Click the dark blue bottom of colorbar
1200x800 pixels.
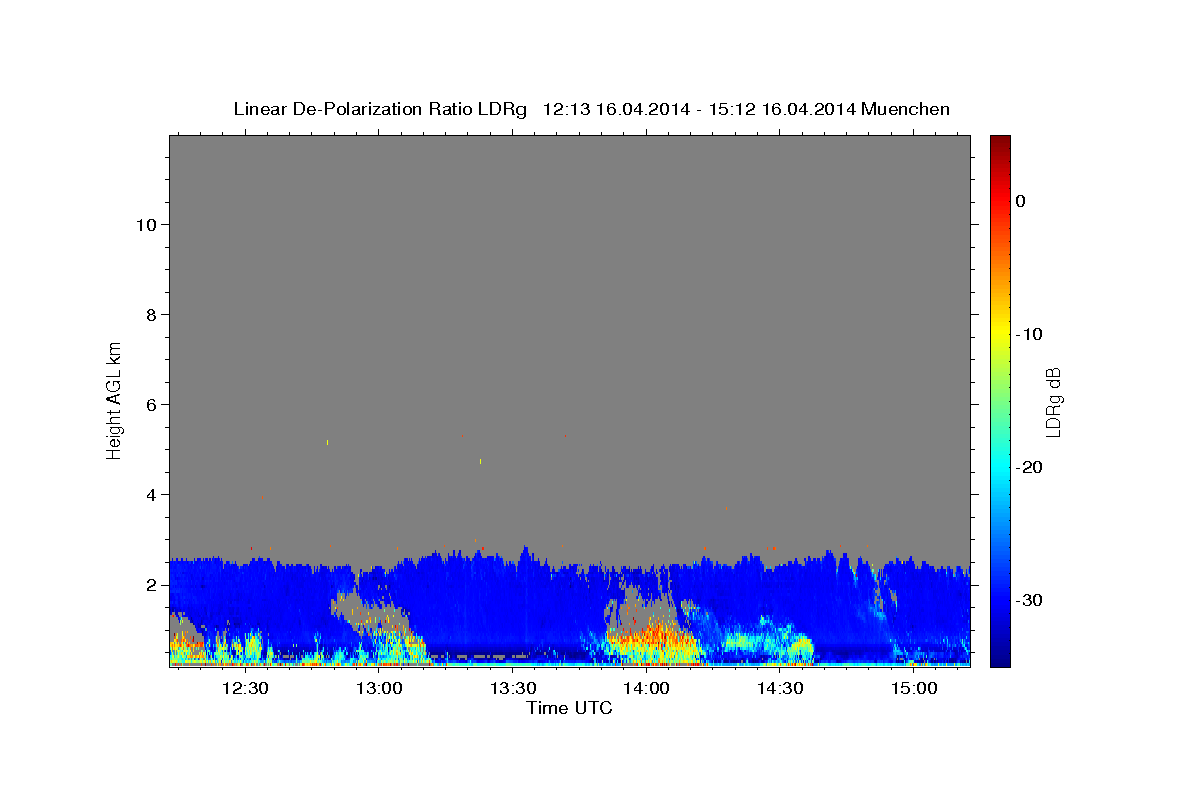(x=1000, y=655)
